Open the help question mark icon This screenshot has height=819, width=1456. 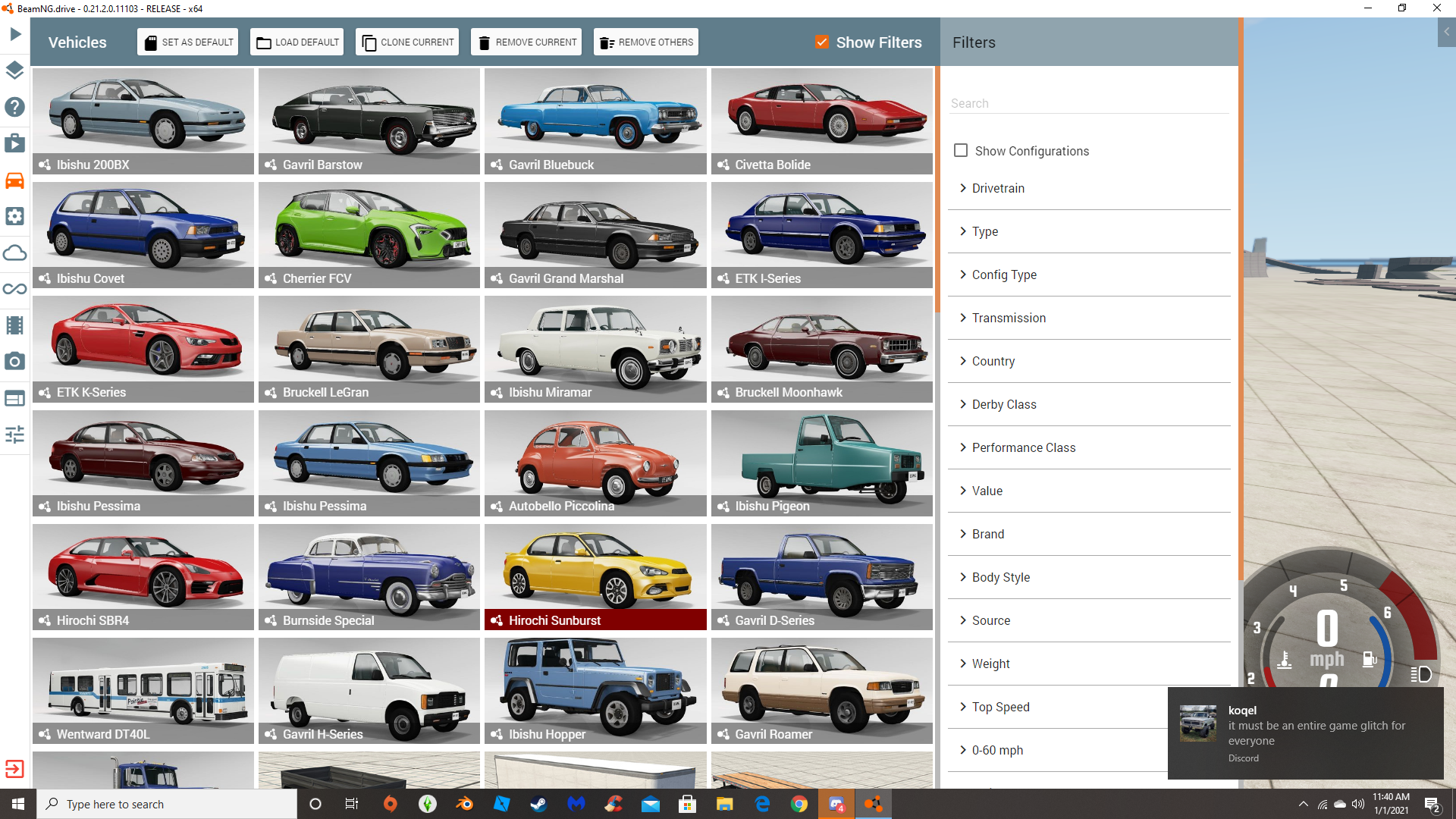tap(15, 107)
